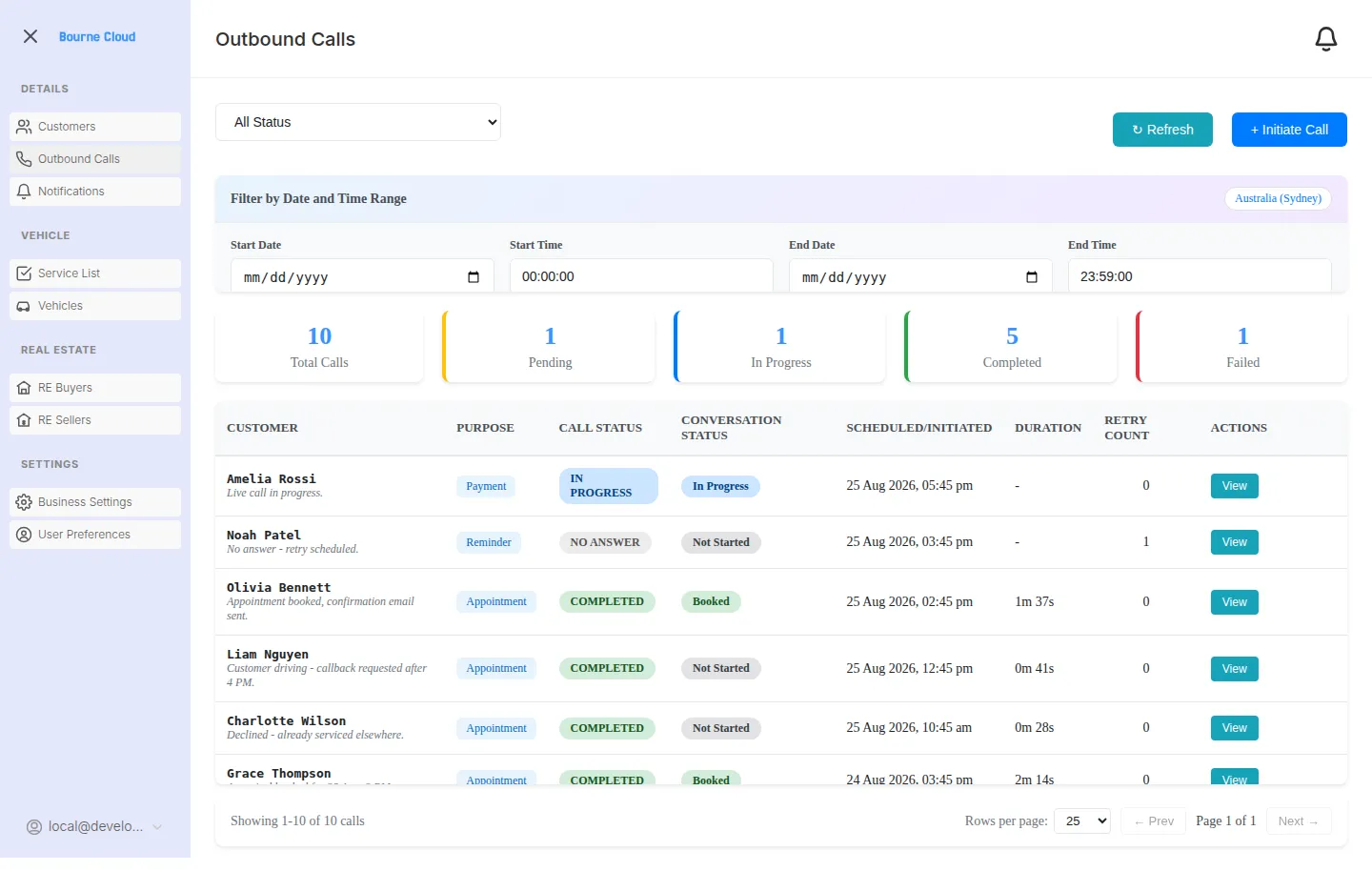Click the Bourne Cloud brand link
This screenshot has height=871, width=1372.
point(97,36)
